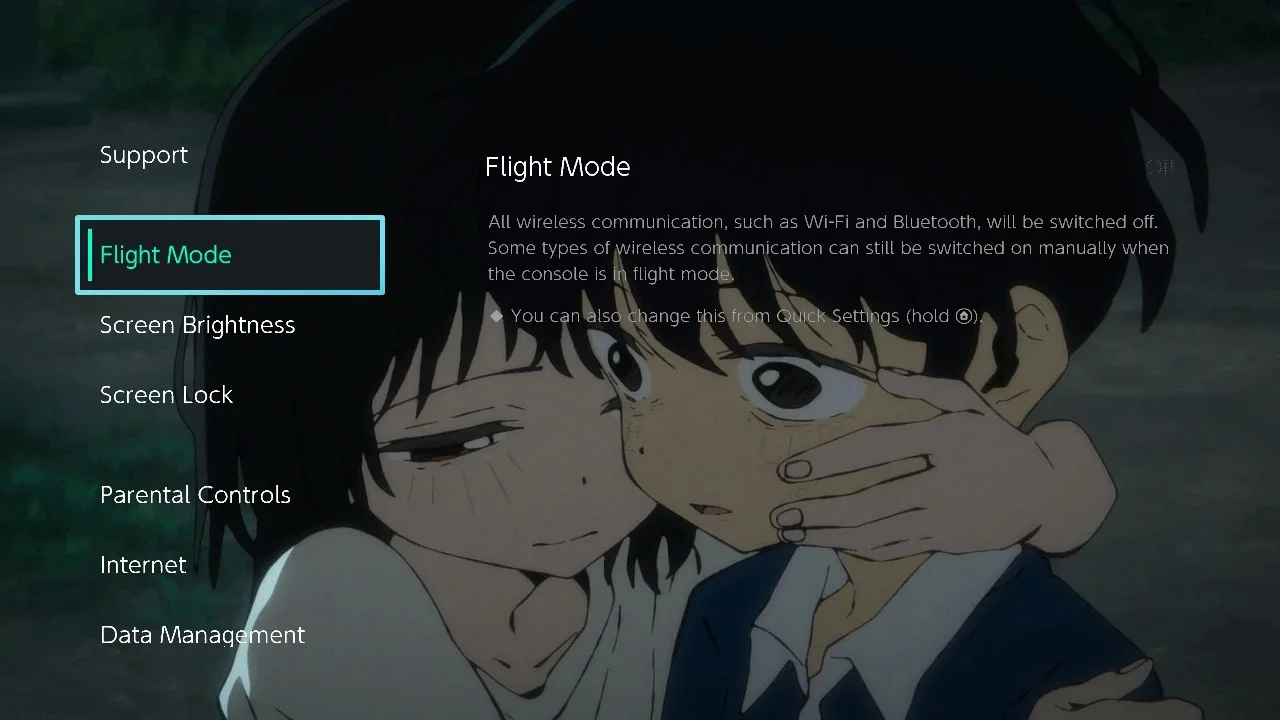Open Data Management settings

203,635
